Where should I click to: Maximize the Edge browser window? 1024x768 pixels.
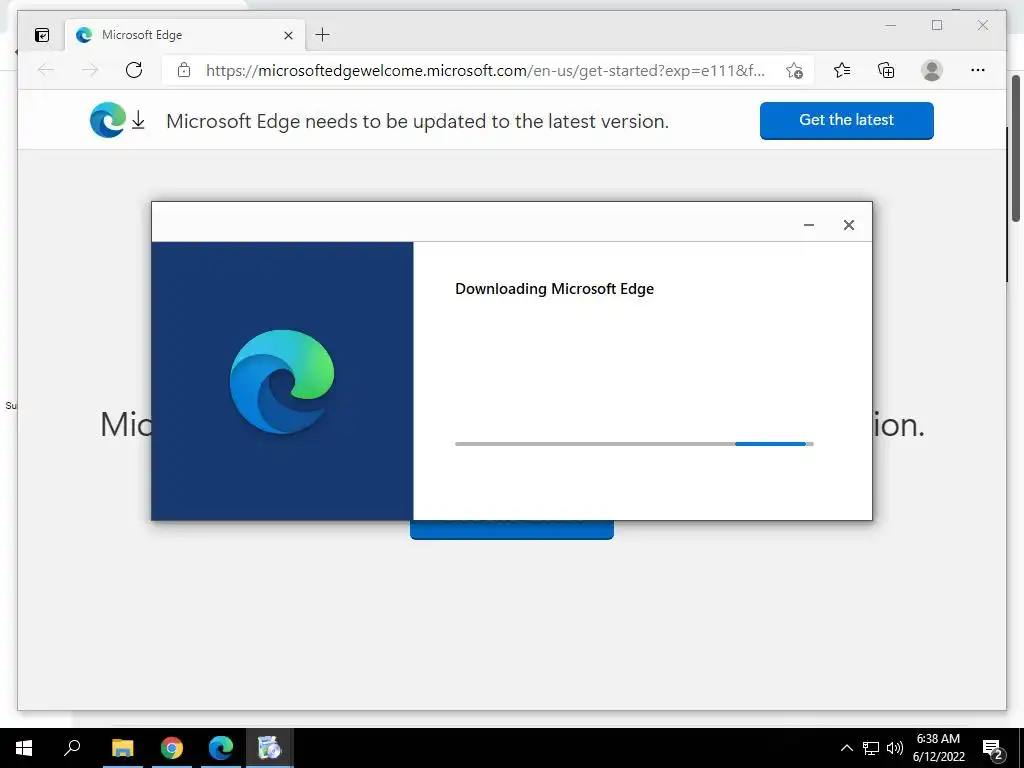coord(937,25)
